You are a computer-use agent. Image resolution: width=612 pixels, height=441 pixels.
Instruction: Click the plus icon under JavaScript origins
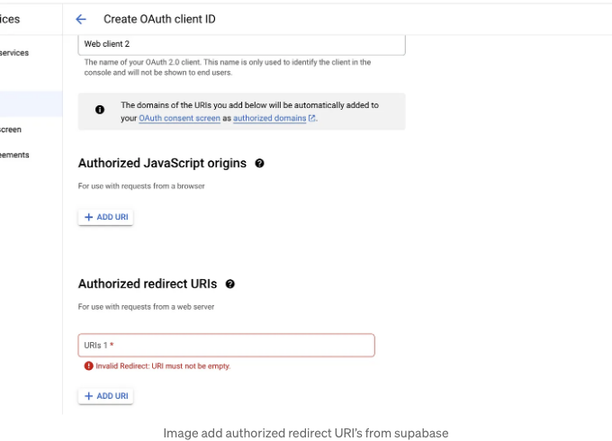89,217
